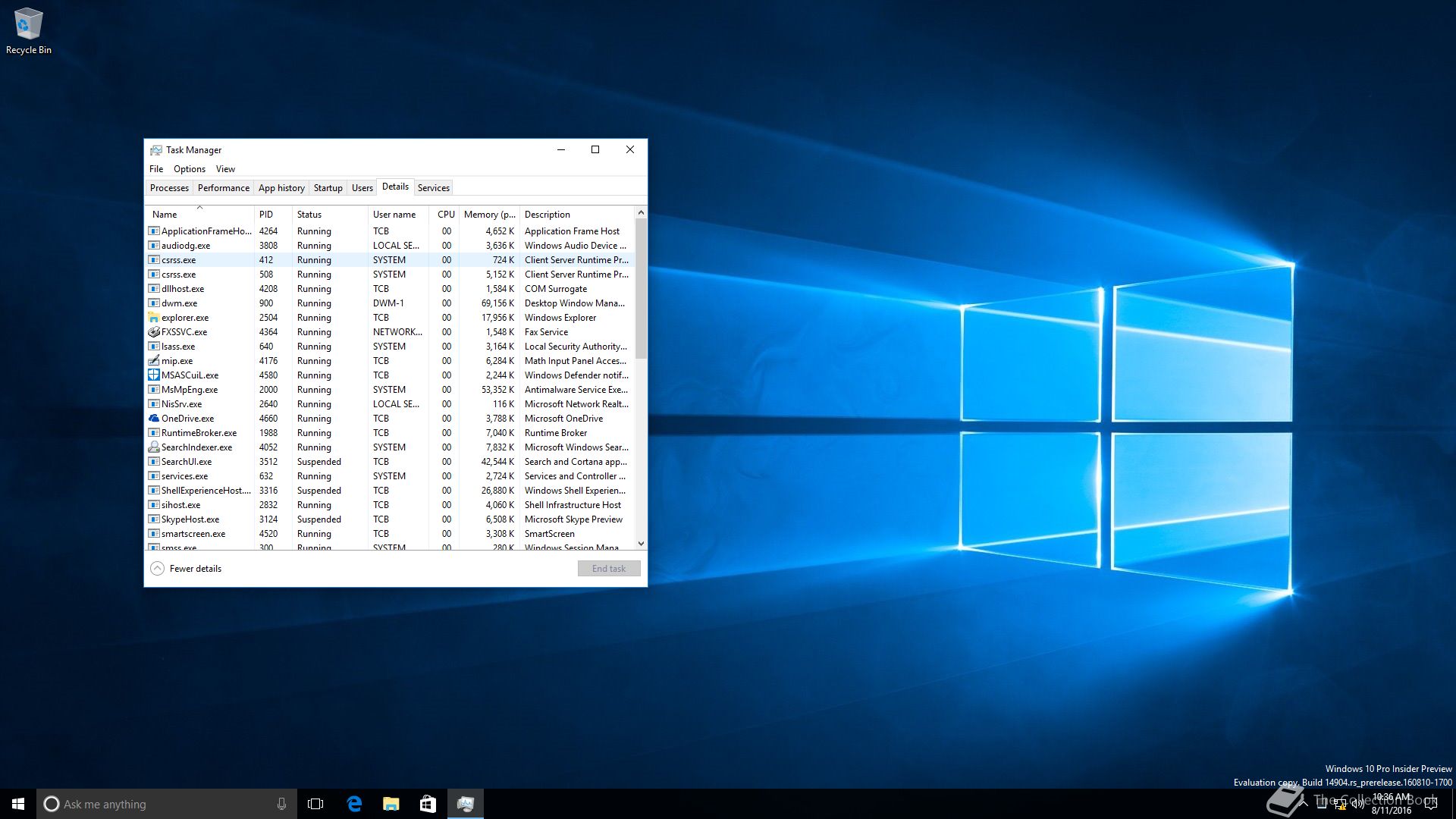Screen dimensions: 1456x819
Task: Open the File menu
Action: 156,169
